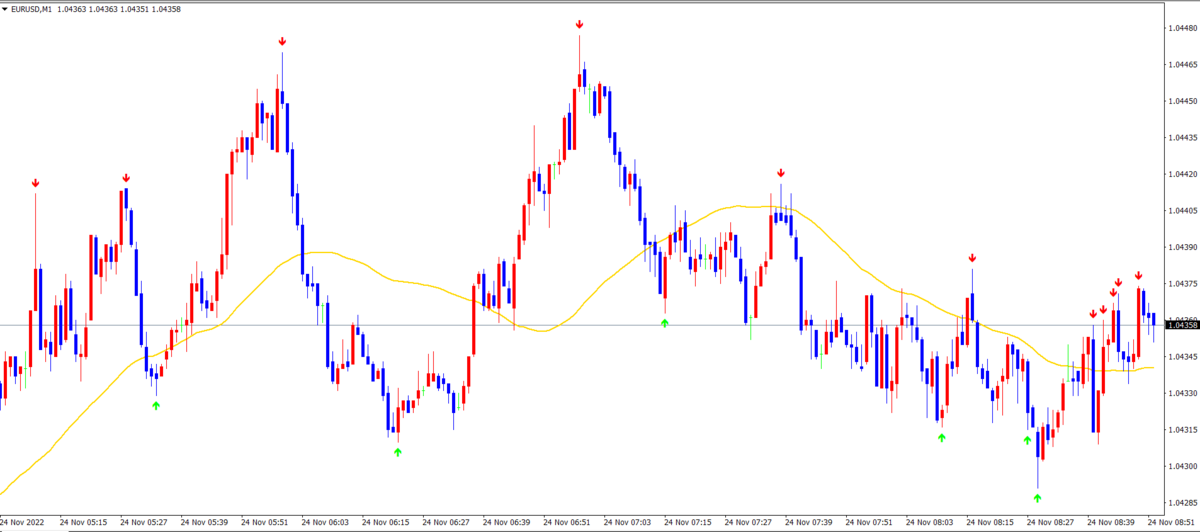Select the green buy arrow below the 06:15 low
The image size is (1200, 532).
tap(398, 452)
